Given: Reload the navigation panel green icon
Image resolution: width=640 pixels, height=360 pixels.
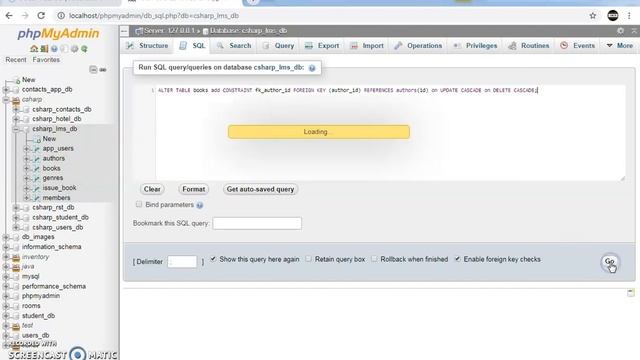Looking at the screenshot, I should point(84,49).
